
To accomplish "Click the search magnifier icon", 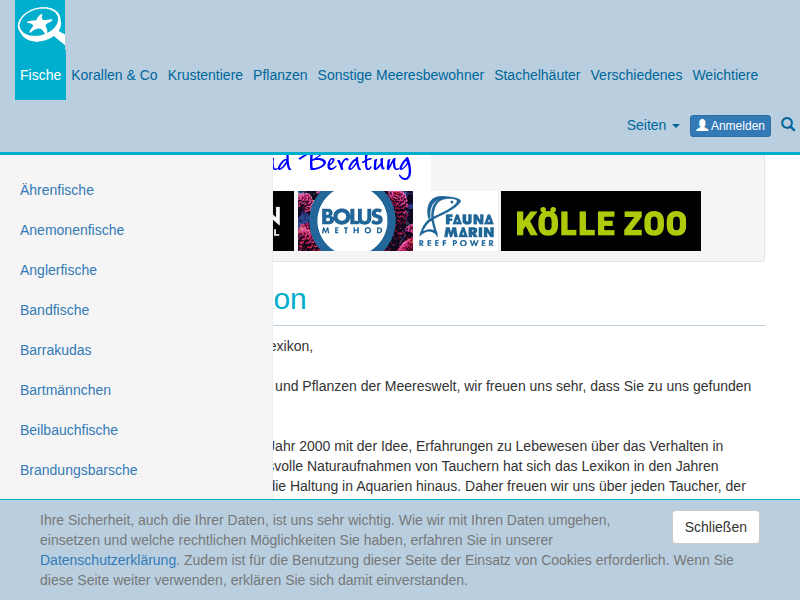I will [788, 125].
